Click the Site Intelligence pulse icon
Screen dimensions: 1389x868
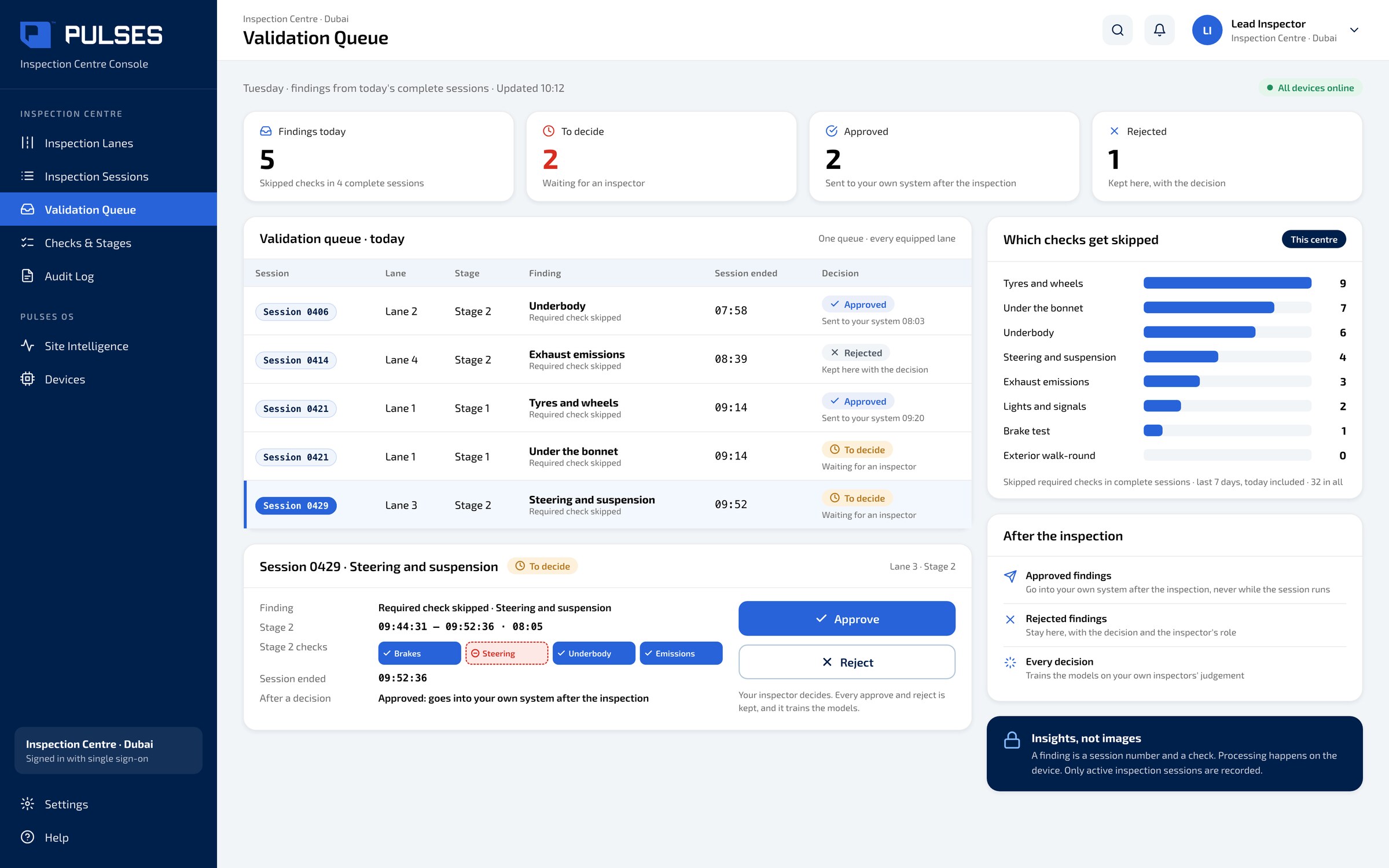pyautogui.click(x=27, y=345)
